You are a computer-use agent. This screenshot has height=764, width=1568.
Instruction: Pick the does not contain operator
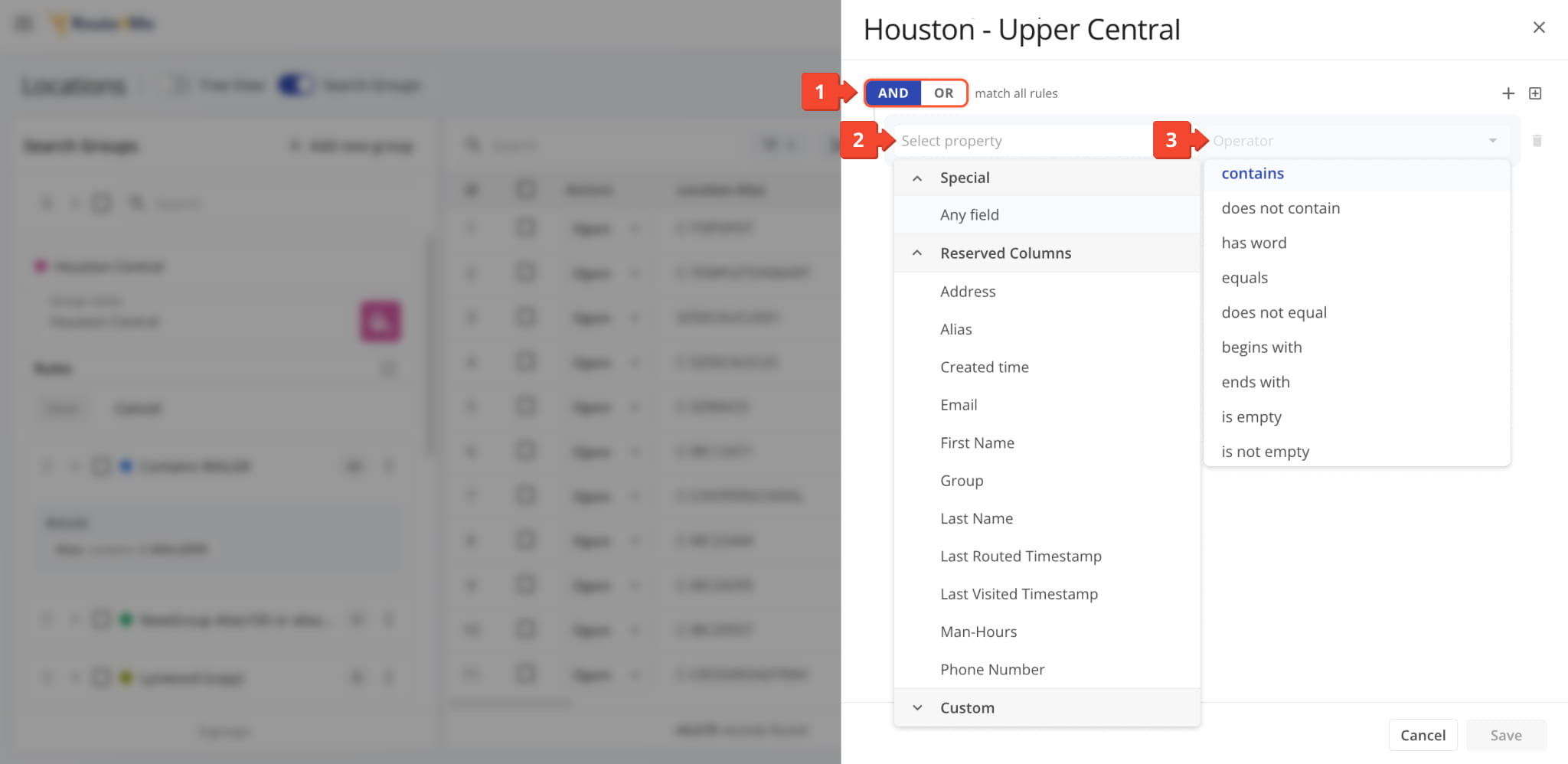tap(1357, 208)
